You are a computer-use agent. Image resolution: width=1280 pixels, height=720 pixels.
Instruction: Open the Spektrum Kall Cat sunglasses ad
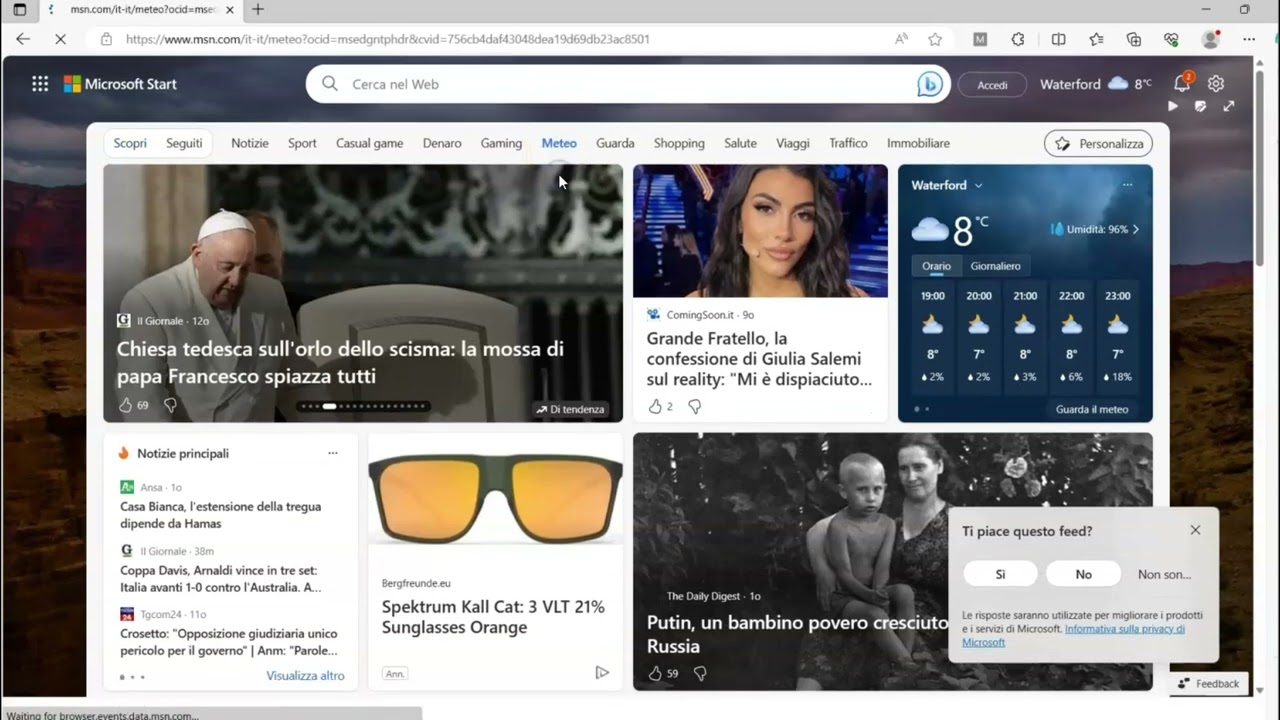click(x=495, y=561)
